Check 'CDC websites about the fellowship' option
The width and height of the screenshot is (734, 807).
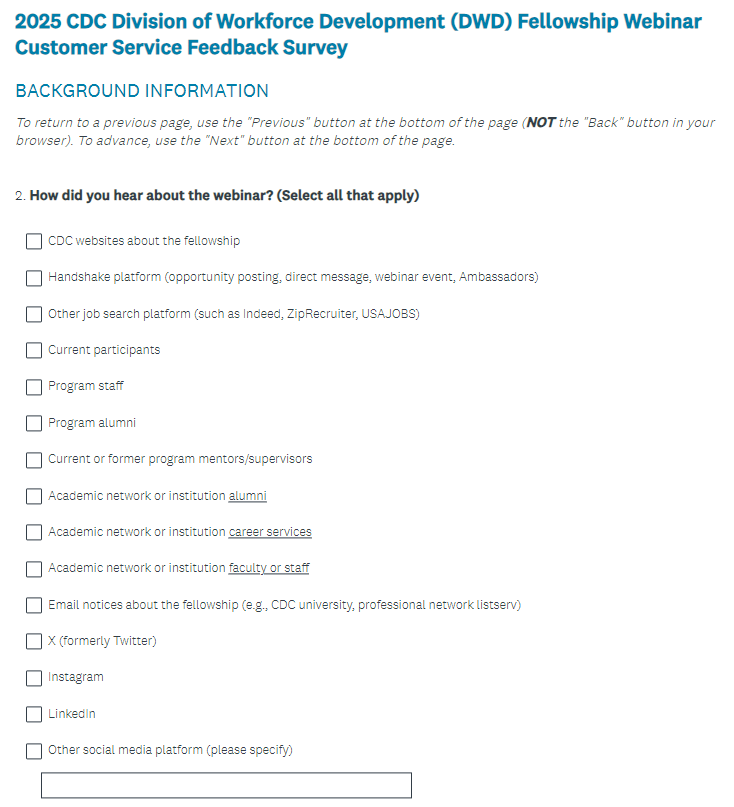[34, 241]
